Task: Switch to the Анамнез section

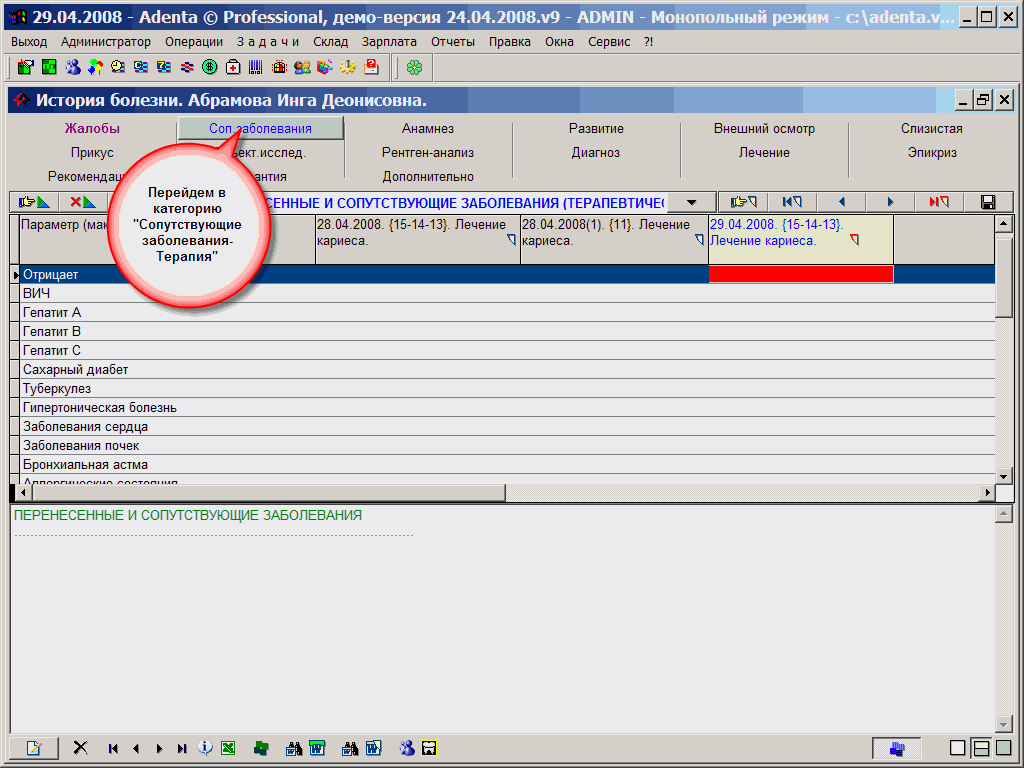Action: point(428,128)
